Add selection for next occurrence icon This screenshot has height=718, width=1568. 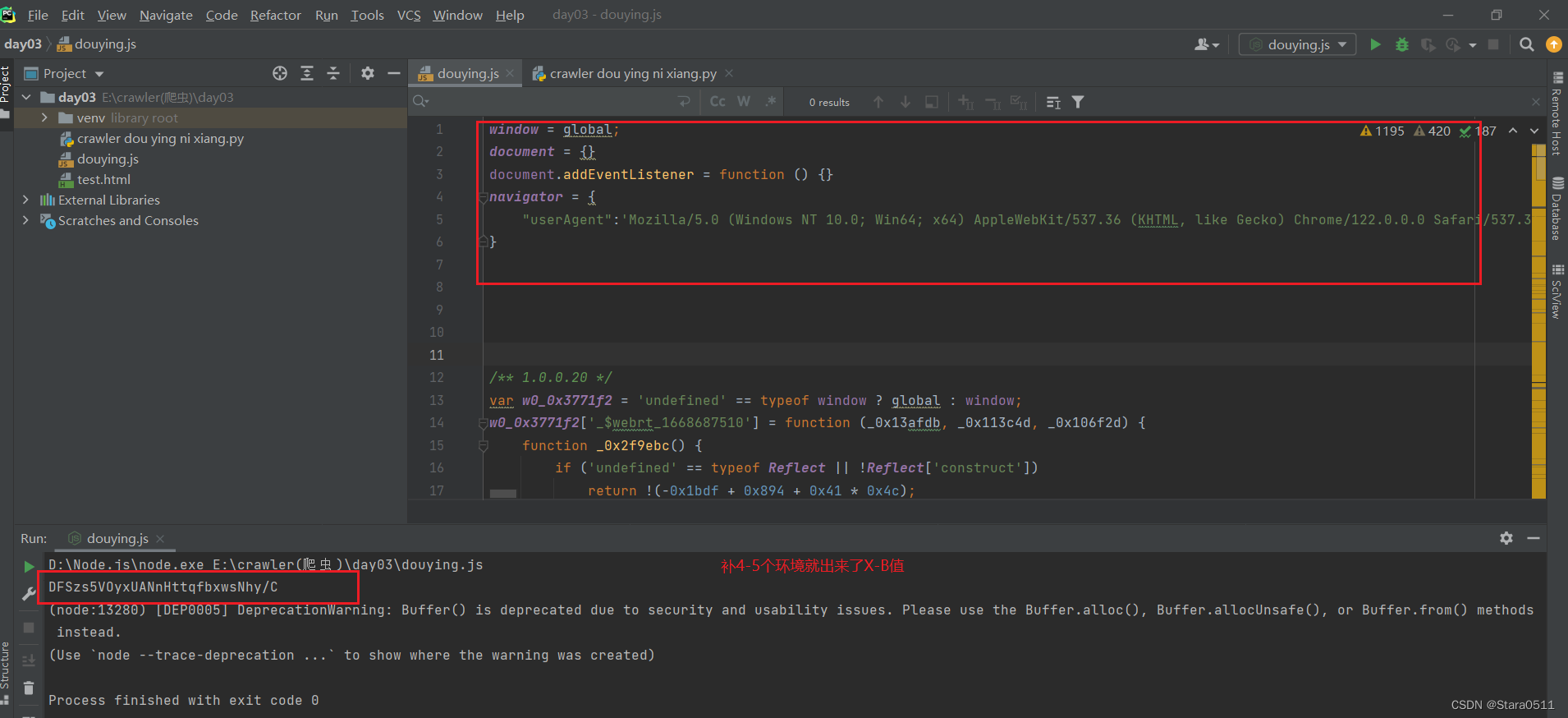[965, 102]
